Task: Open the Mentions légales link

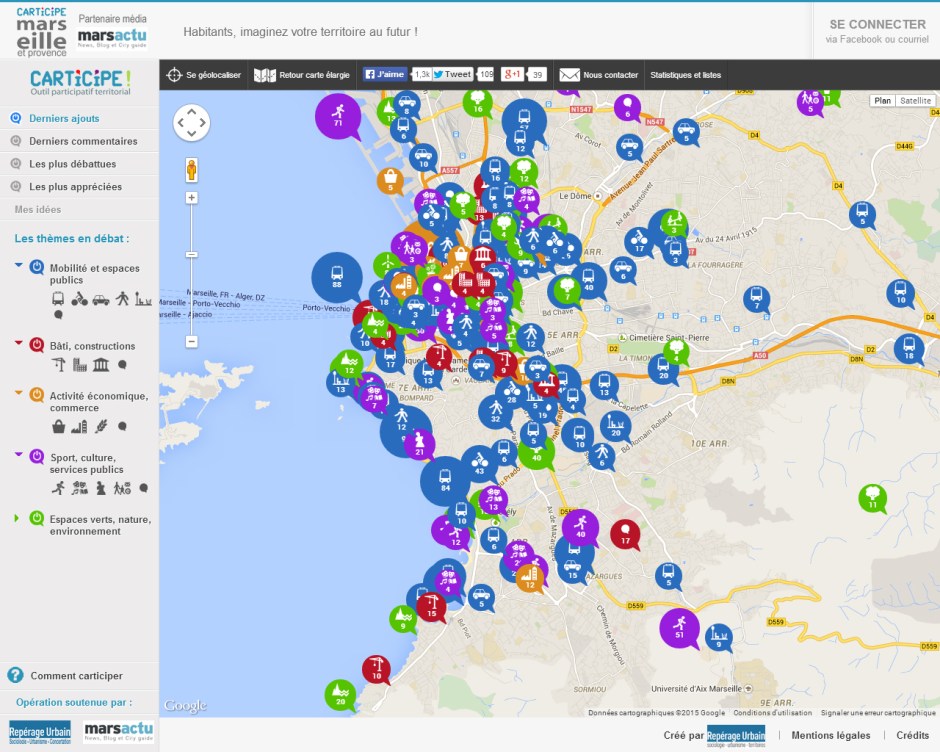Action: (x=831, y=735)
